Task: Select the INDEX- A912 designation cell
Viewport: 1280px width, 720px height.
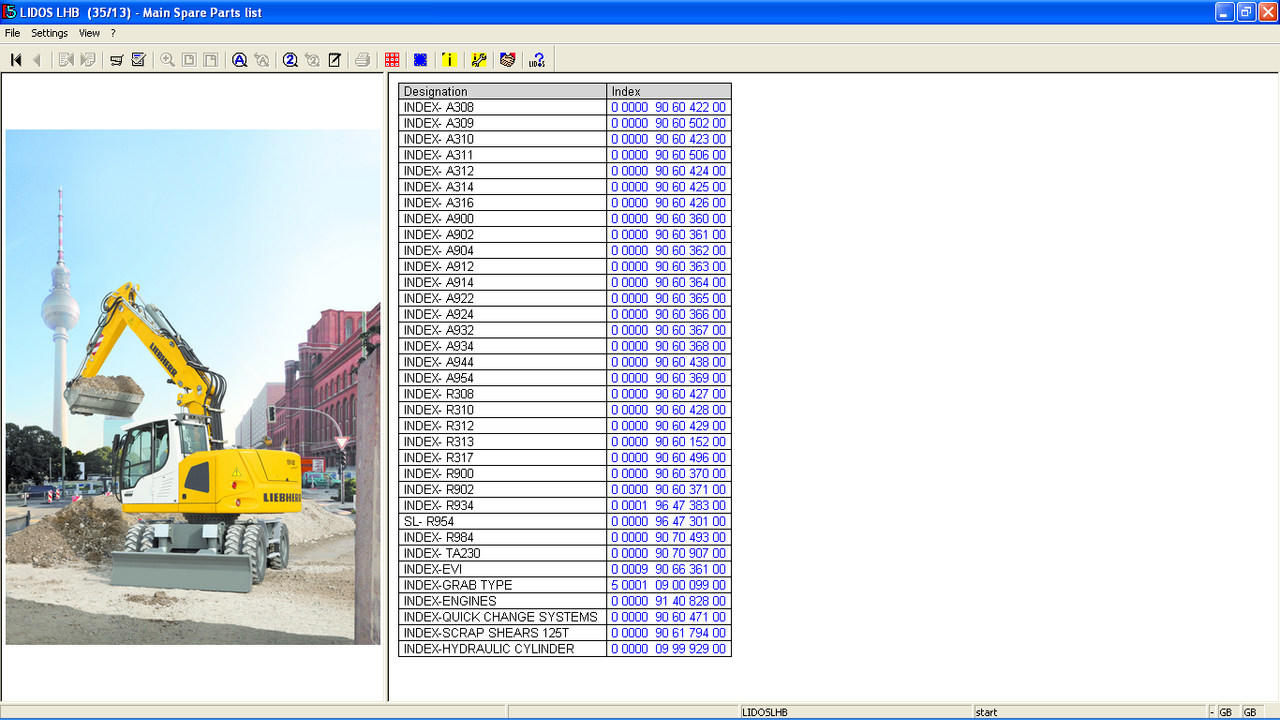Action: click(502, 267)
